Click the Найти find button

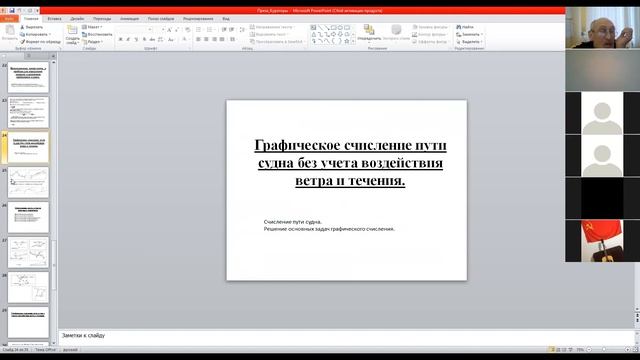point(465,27)
